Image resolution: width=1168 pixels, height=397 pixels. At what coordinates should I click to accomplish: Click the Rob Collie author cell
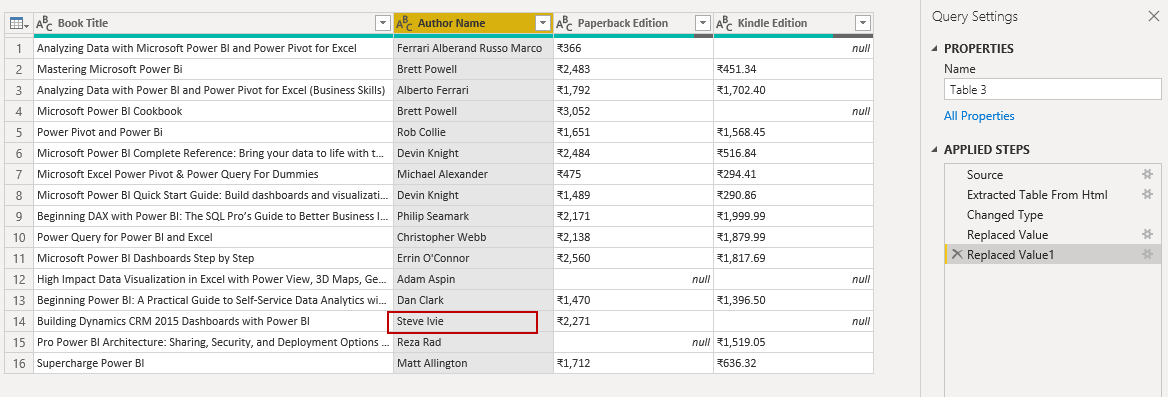[x=473, y=132]
